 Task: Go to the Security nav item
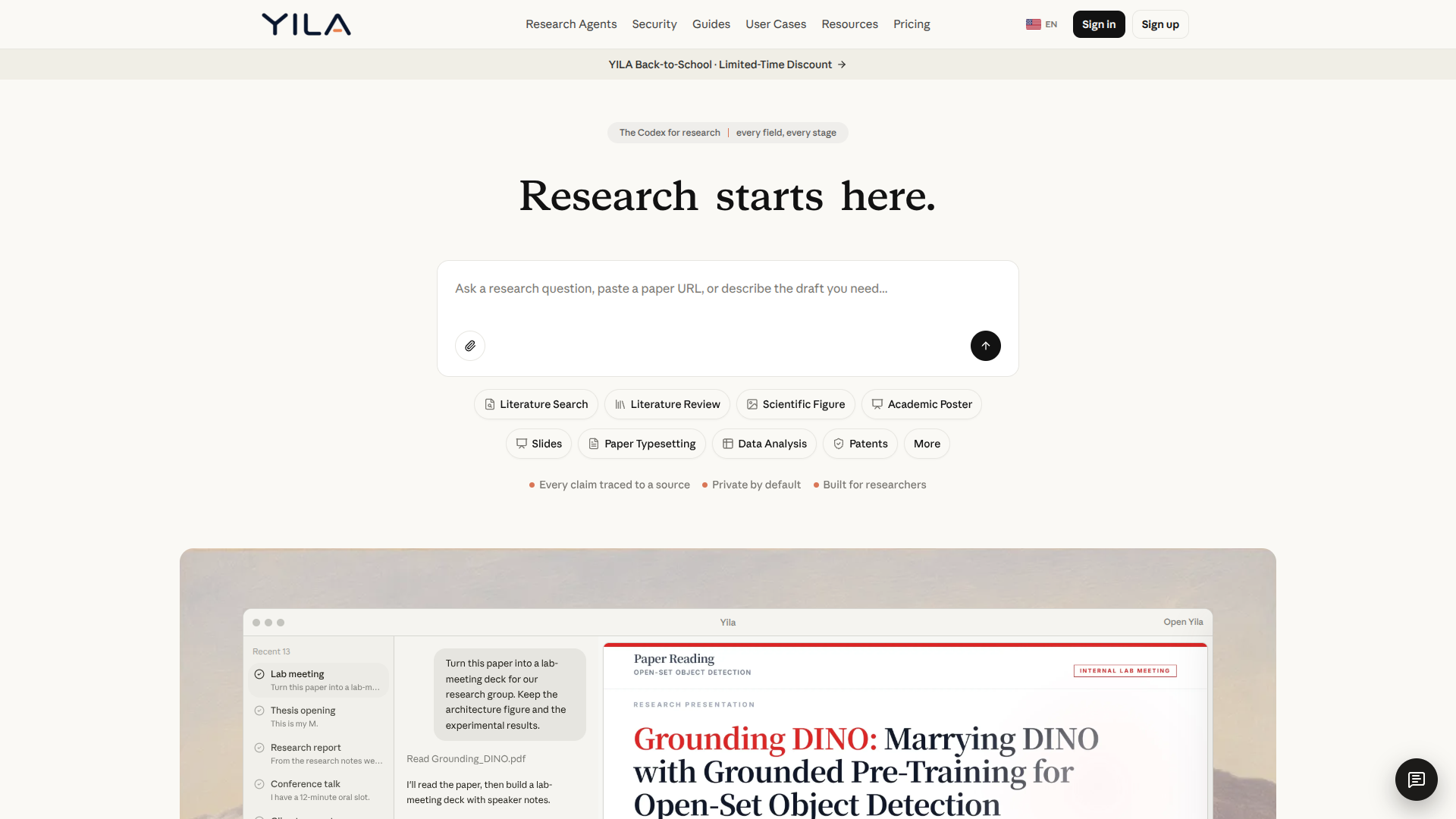[x=654, y=24]
